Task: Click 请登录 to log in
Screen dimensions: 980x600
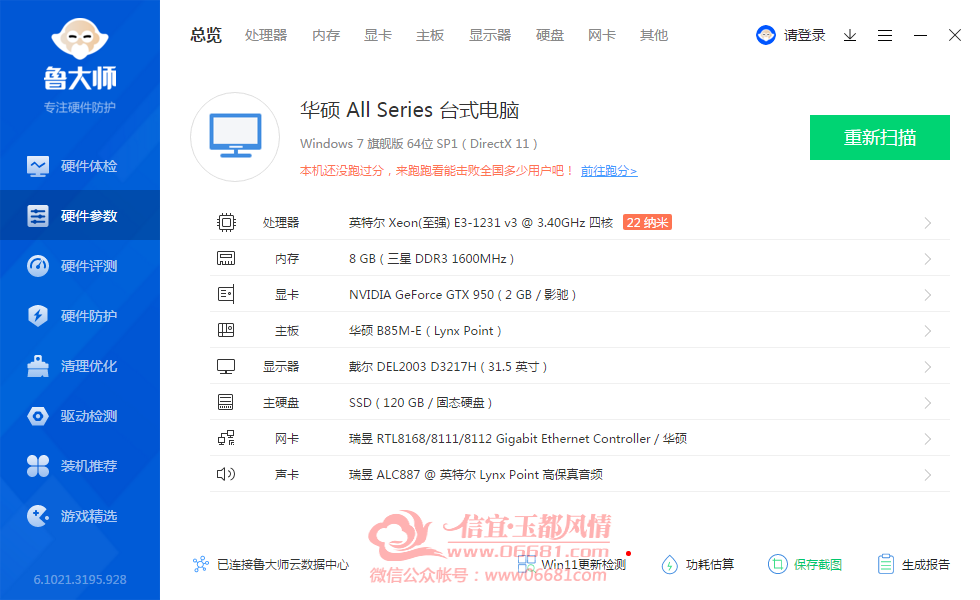Action: pyautogui.click(x=804, y=35)
